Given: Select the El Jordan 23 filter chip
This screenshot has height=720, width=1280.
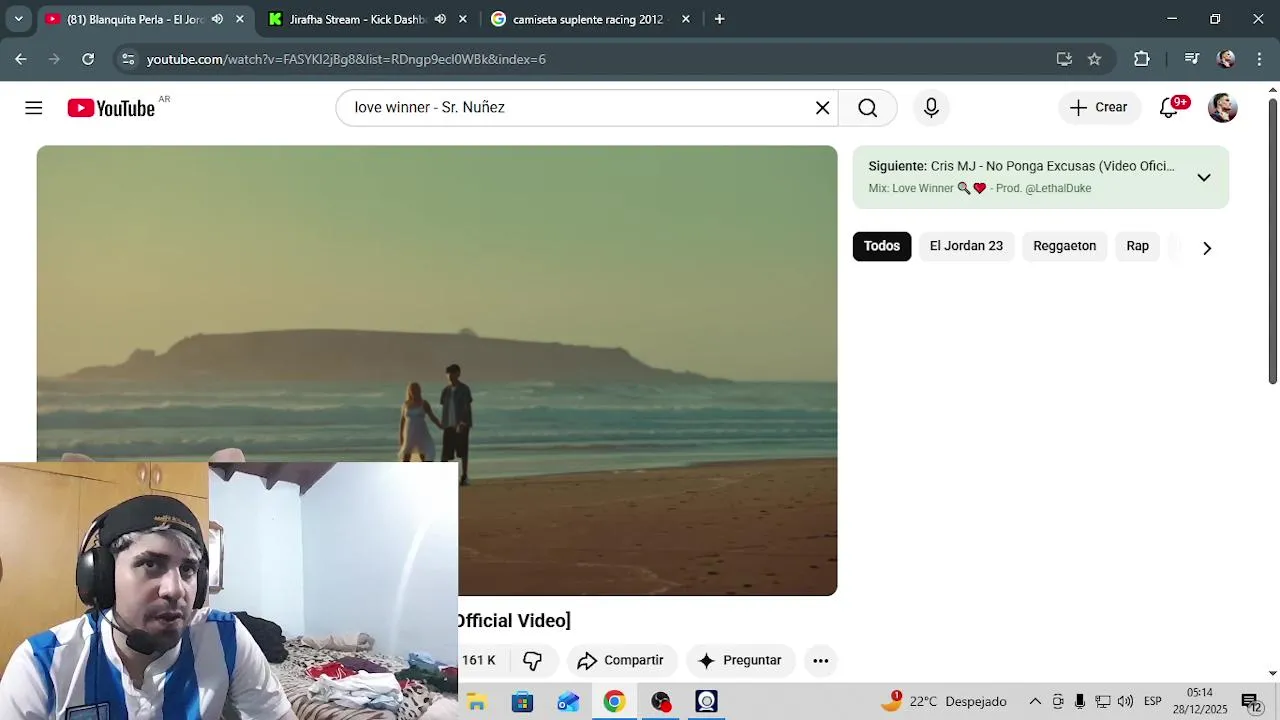Looking at the screenshot, I should pyautogui.click(x=966, y=246).
